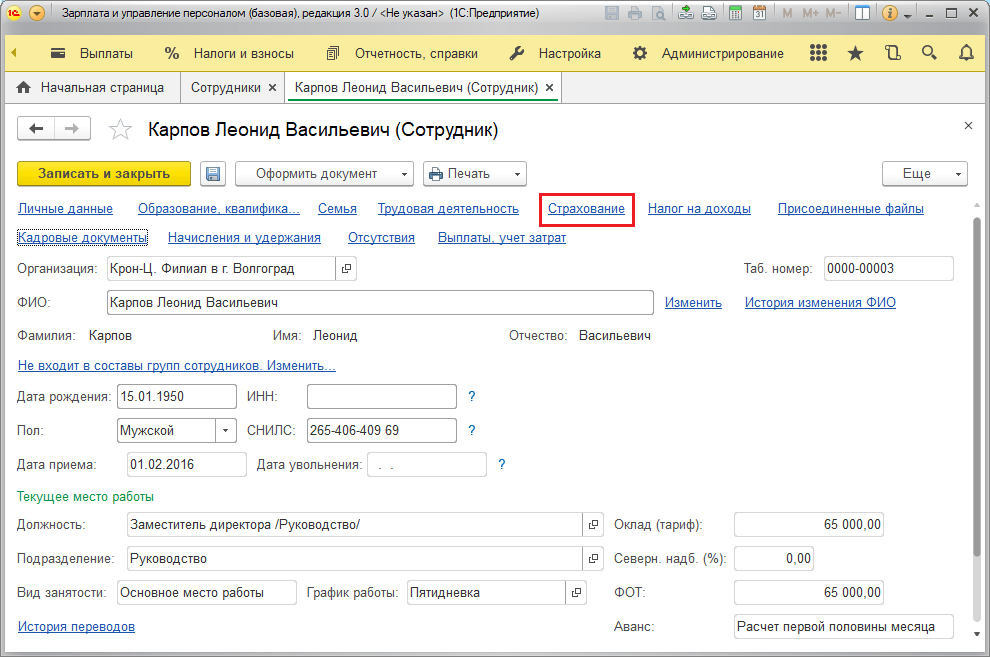Click the vertical scrollbar of the form

[x=977, y=417]
